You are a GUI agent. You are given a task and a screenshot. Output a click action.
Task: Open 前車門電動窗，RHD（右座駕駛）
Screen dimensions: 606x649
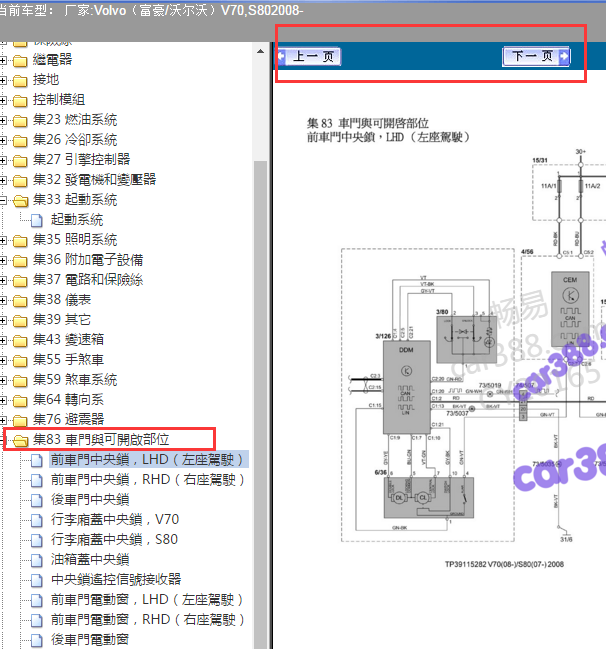tap(147, 619)
